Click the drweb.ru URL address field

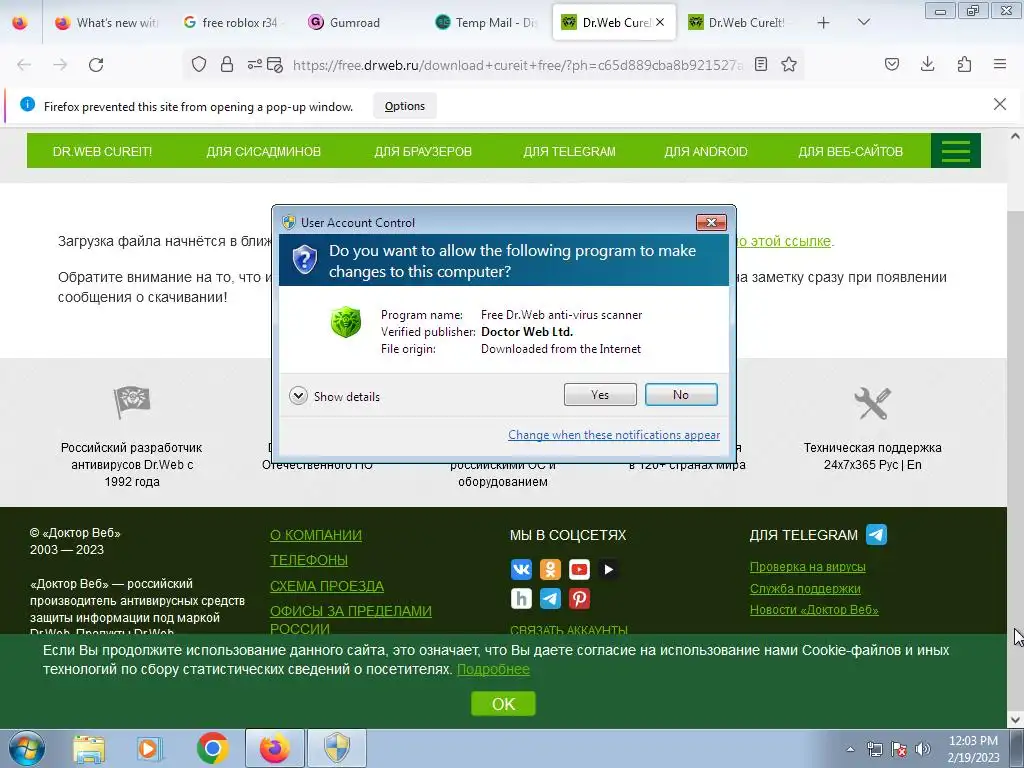click(x=518, y=65)
